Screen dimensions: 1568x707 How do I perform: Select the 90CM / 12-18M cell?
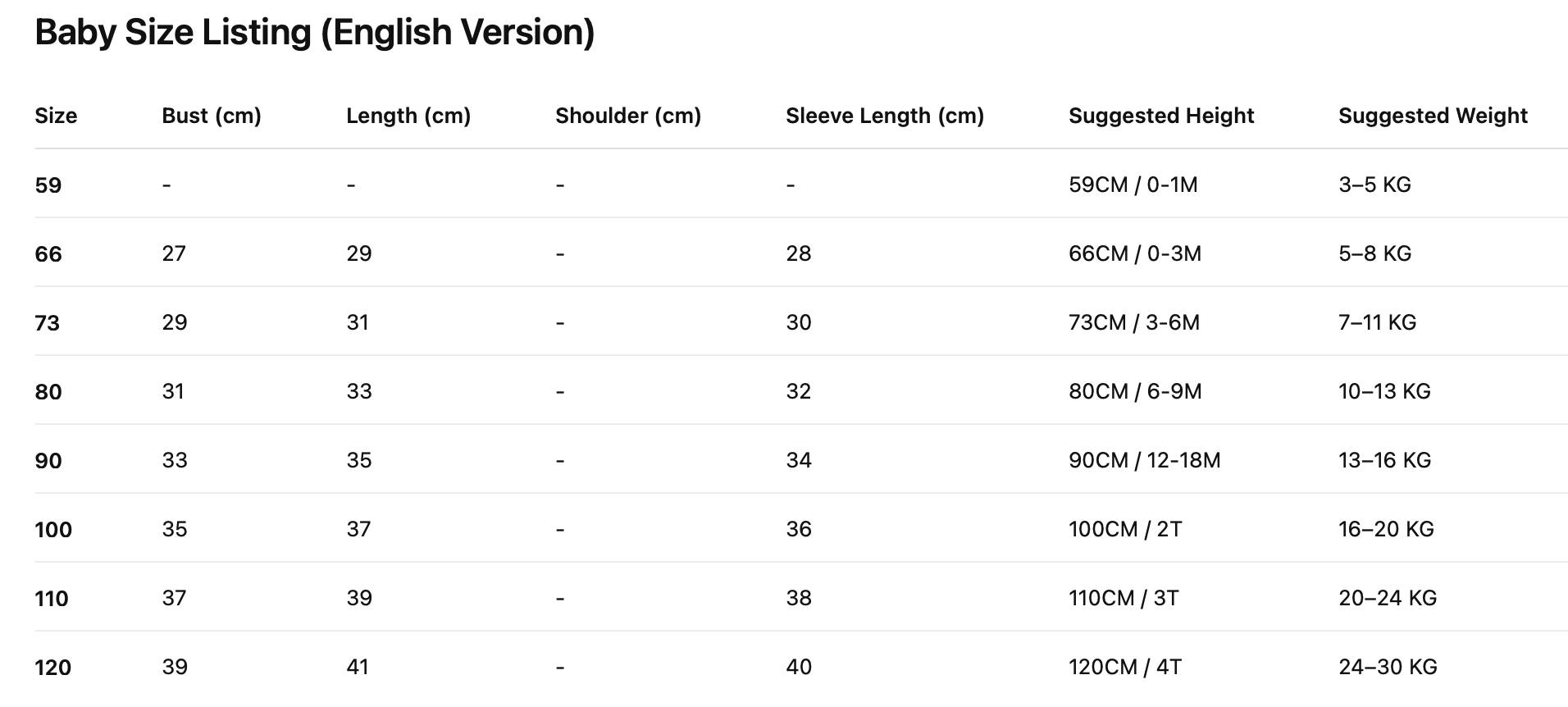click(1144, 460)
